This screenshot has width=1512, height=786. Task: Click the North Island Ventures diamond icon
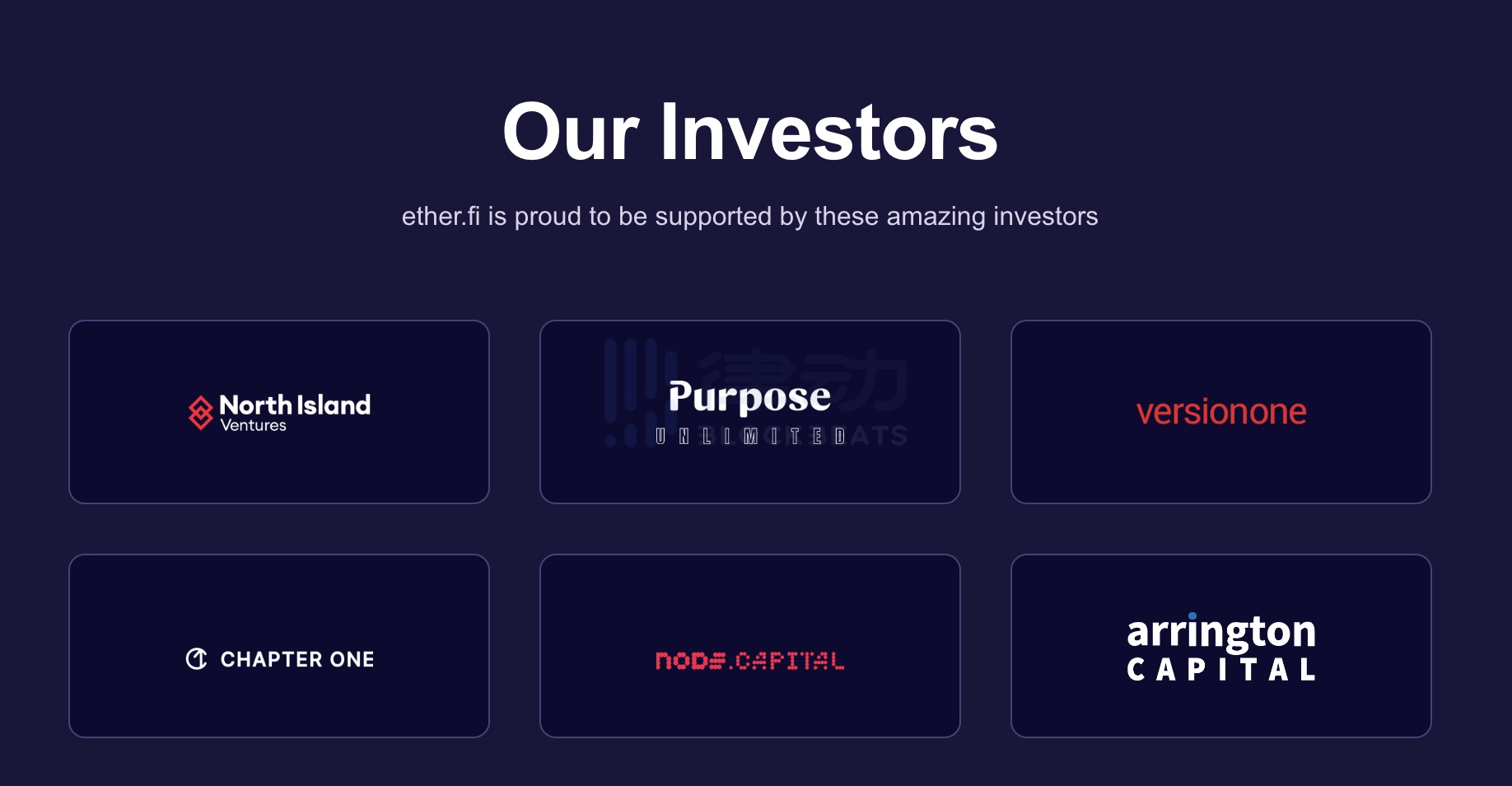(x=200, y=413)
